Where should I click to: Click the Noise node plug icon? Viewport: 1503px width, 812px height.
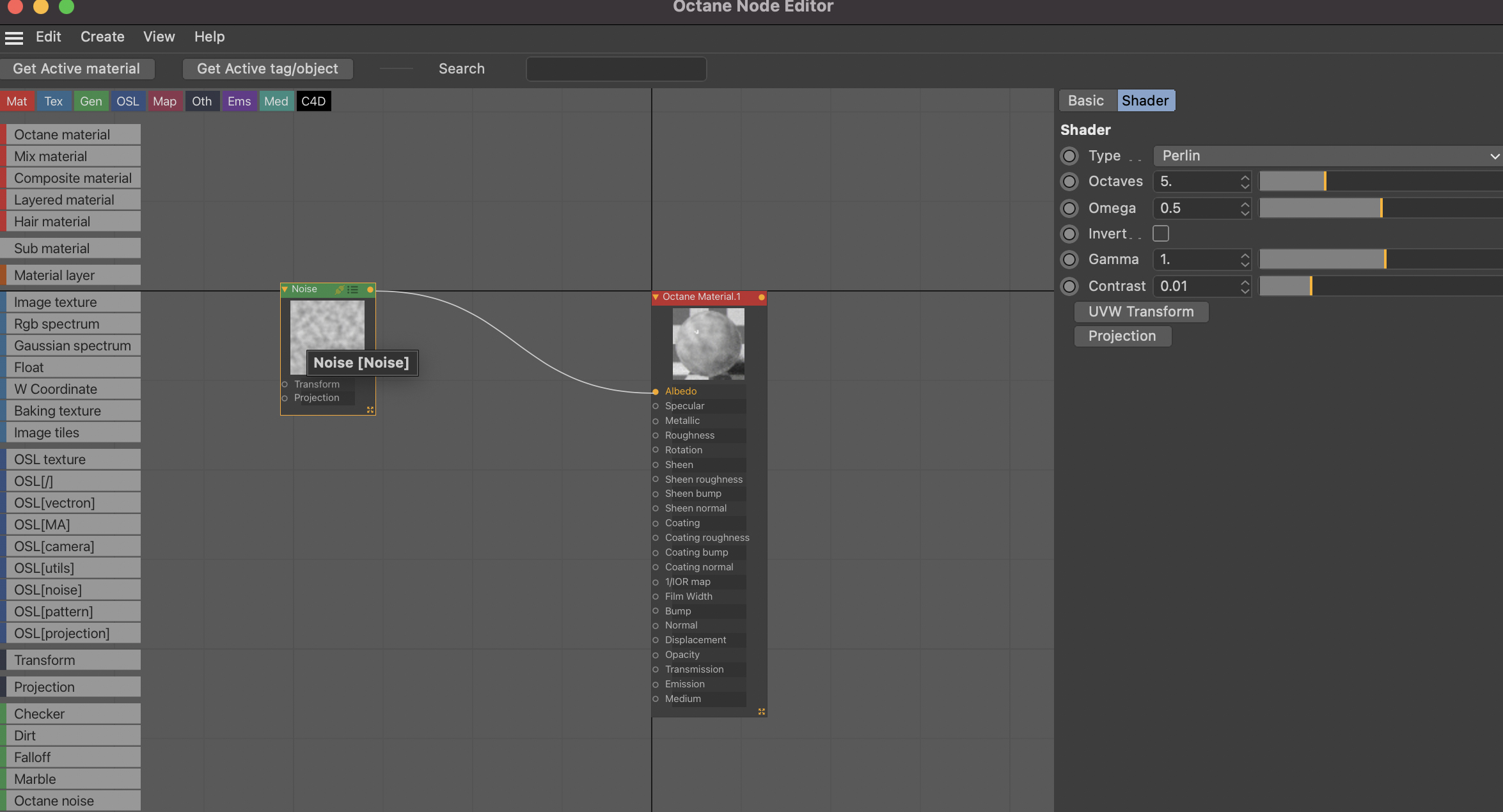click(340, 290)
